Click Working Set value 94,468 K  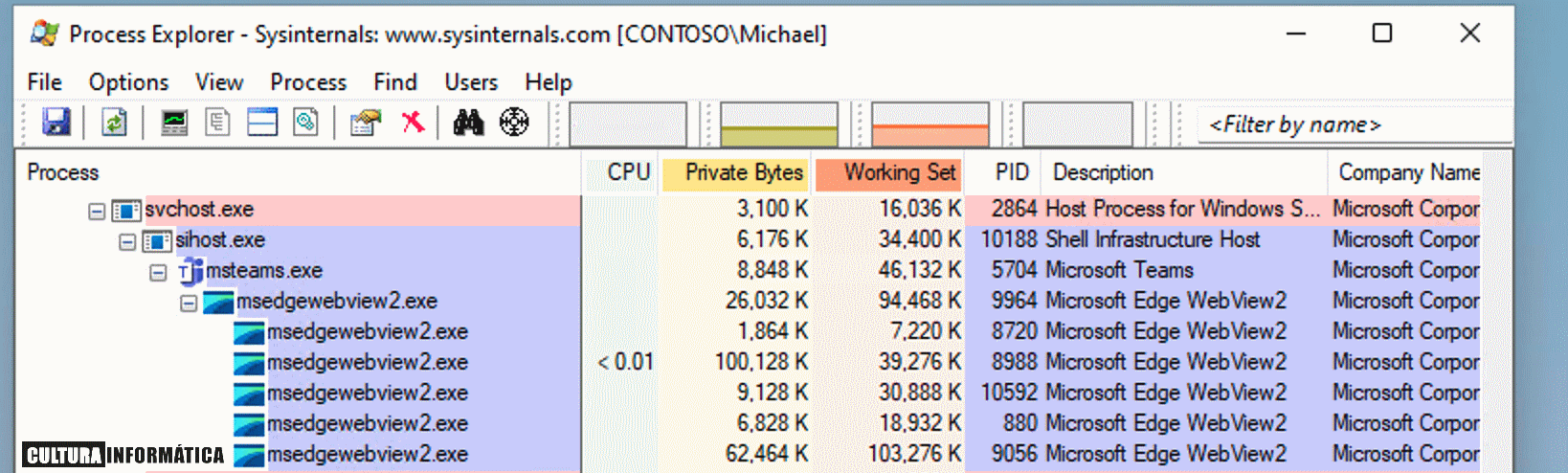click(920, 302)
